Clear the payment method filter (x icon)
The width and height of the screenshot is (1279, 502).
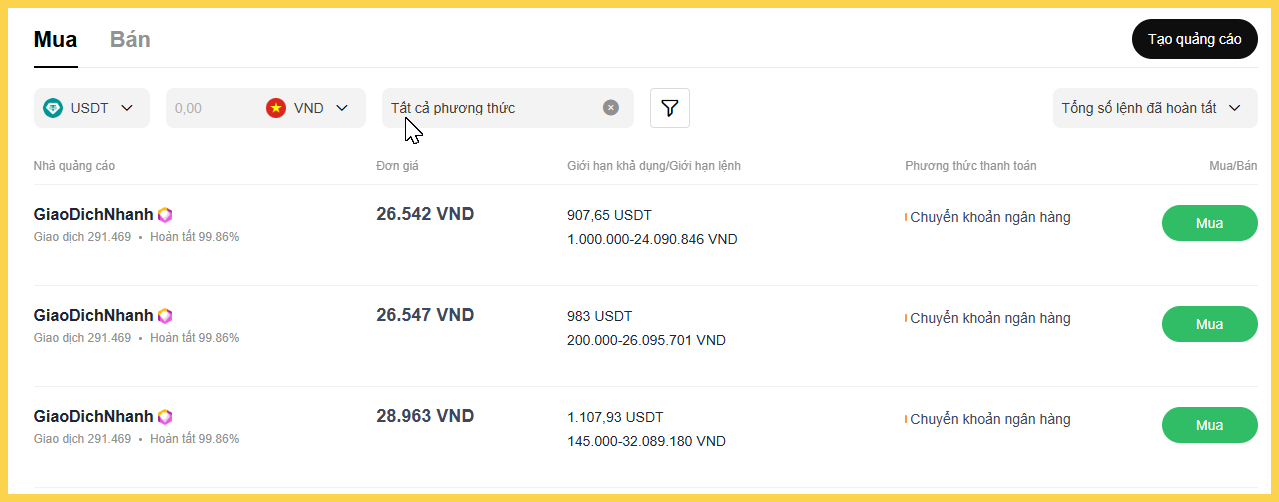pyautogui.click(x=611, y=108)
